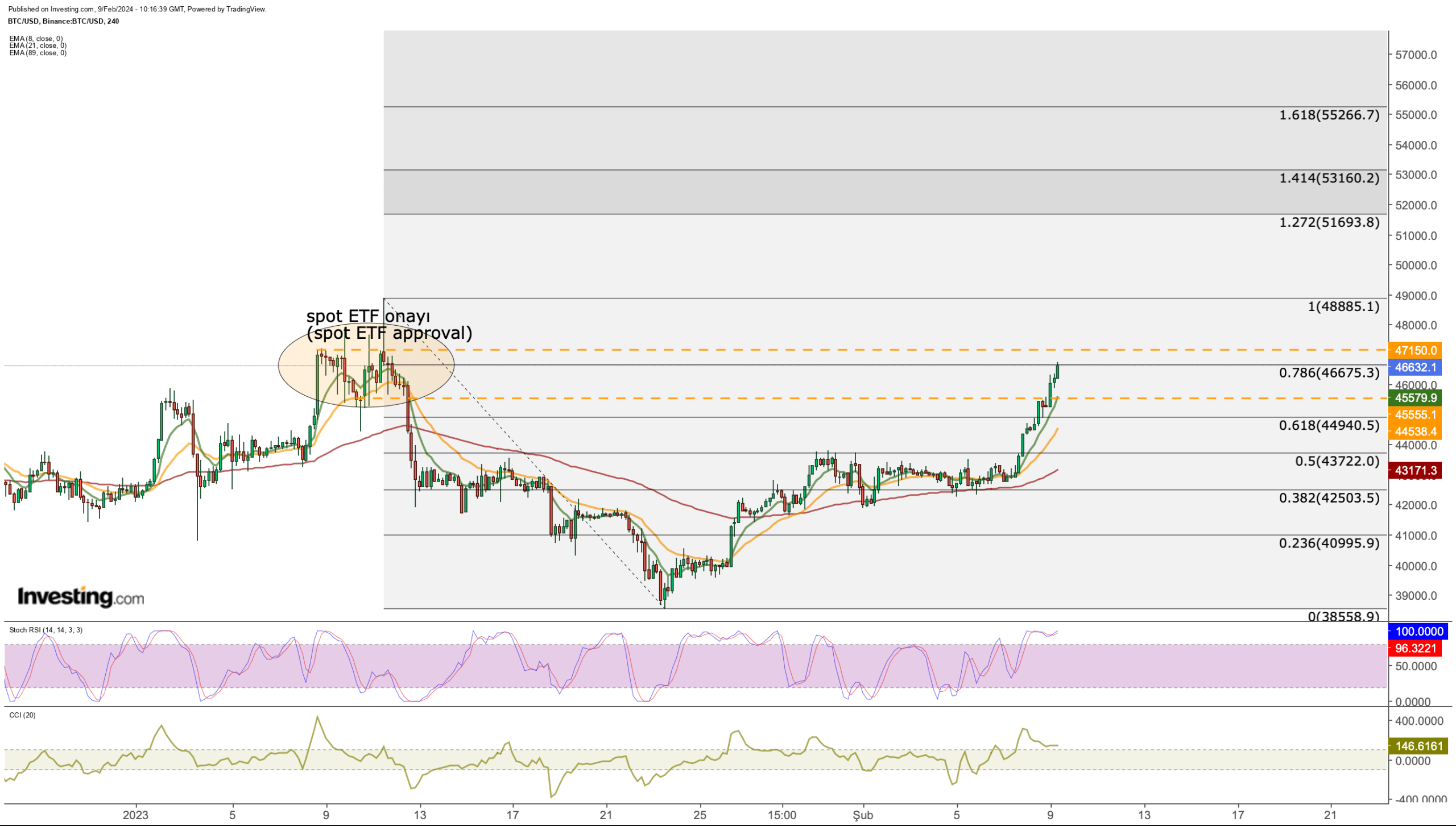This screenshot has height=826, width=1456.
Task: Click the 0.382(42503.5) Fibonacci level label
Action: coord(1329,498)
